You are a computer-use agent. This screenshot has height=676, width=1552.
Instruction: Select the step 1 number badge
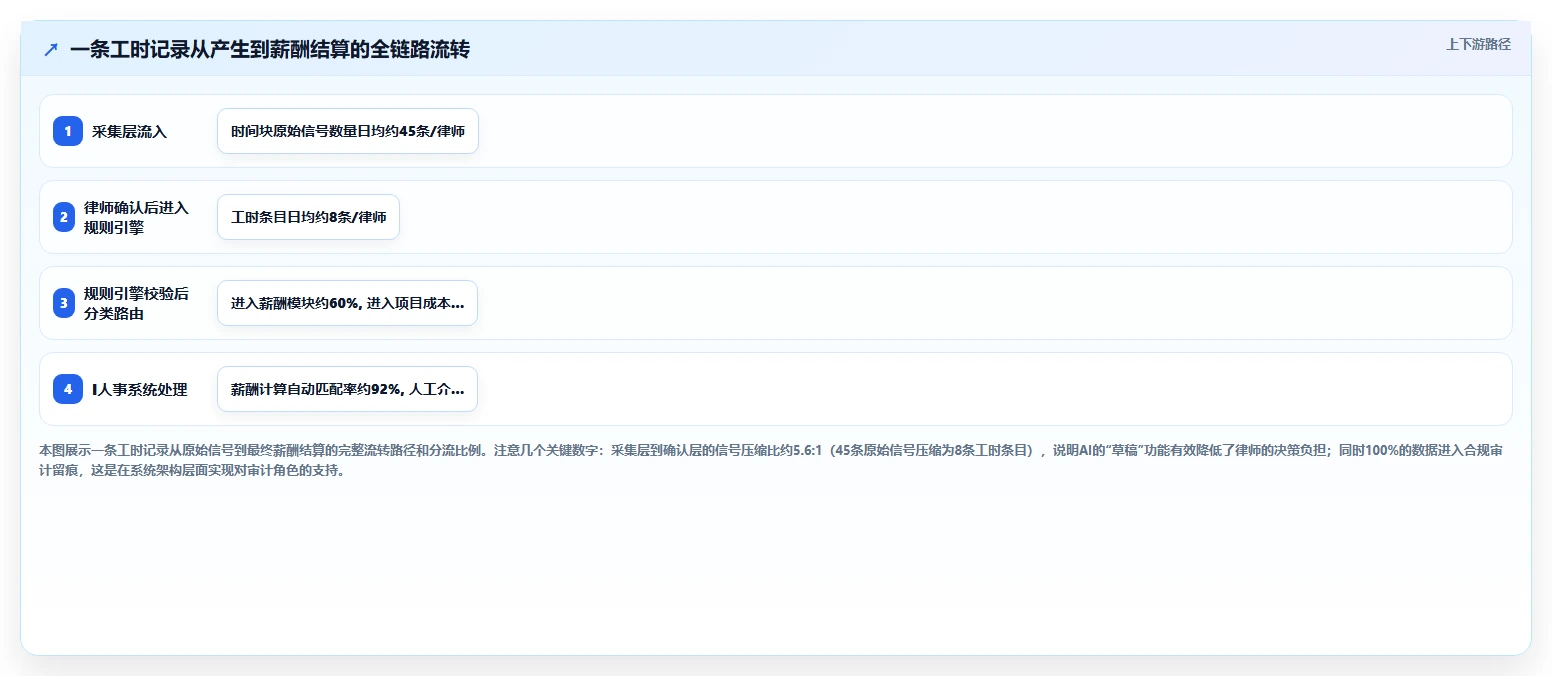68,131
